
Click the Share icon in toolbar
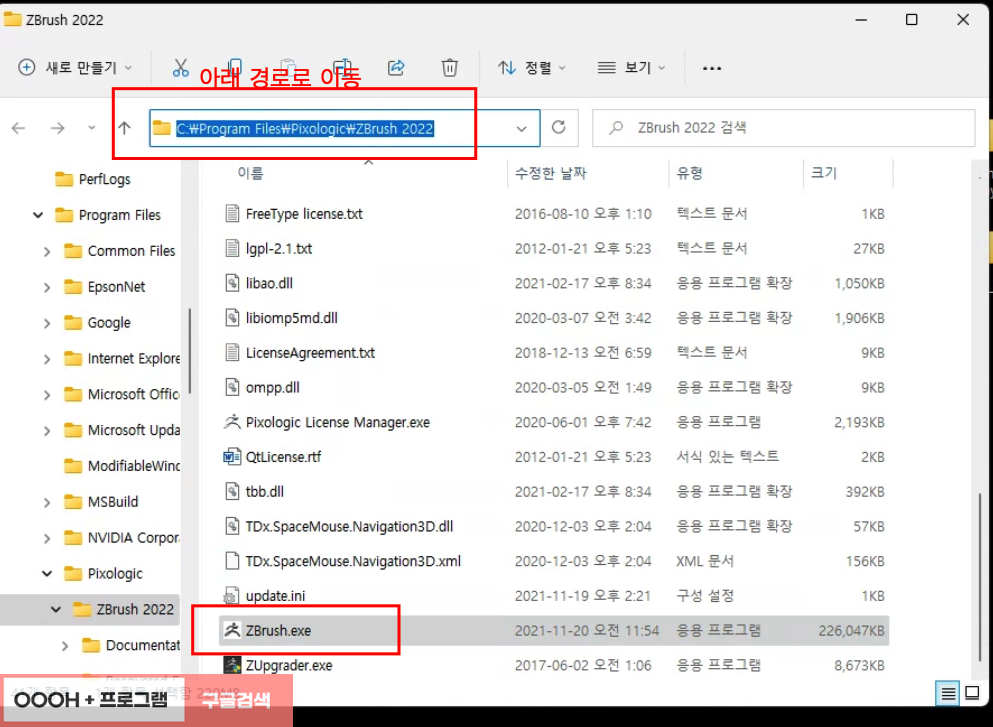(396, 67)
